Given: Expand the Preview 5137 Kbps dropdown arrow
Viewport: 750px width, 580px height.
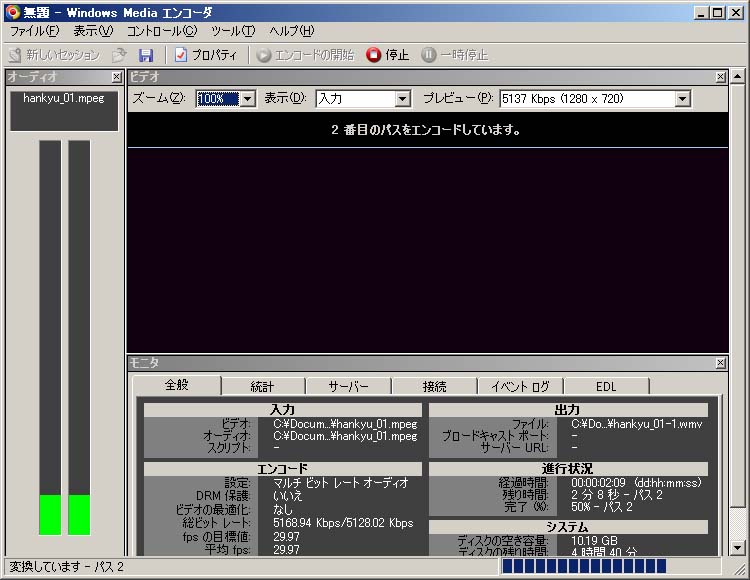Looking at the screenshot, I should click(x=683, y=99).
